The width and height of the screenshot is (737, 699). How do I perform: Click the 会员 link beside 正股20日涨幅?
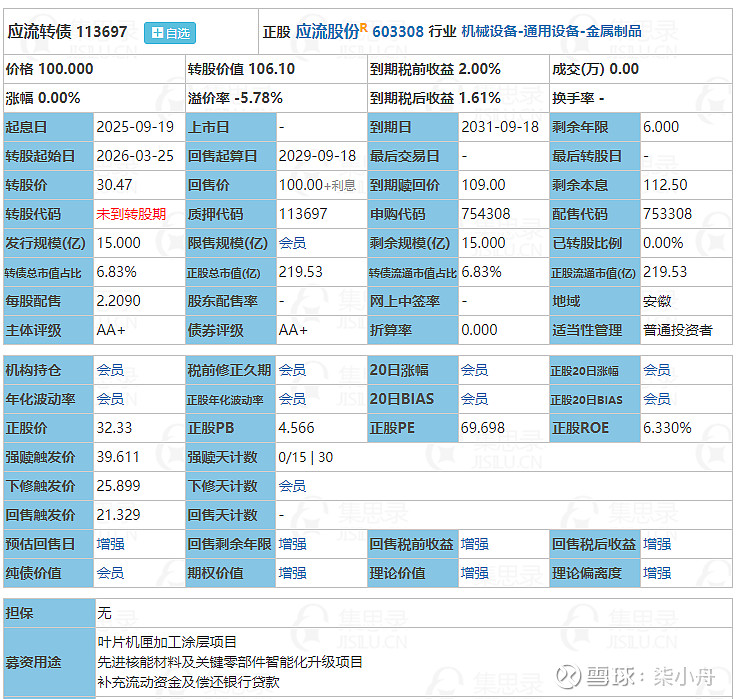(656, 370)
